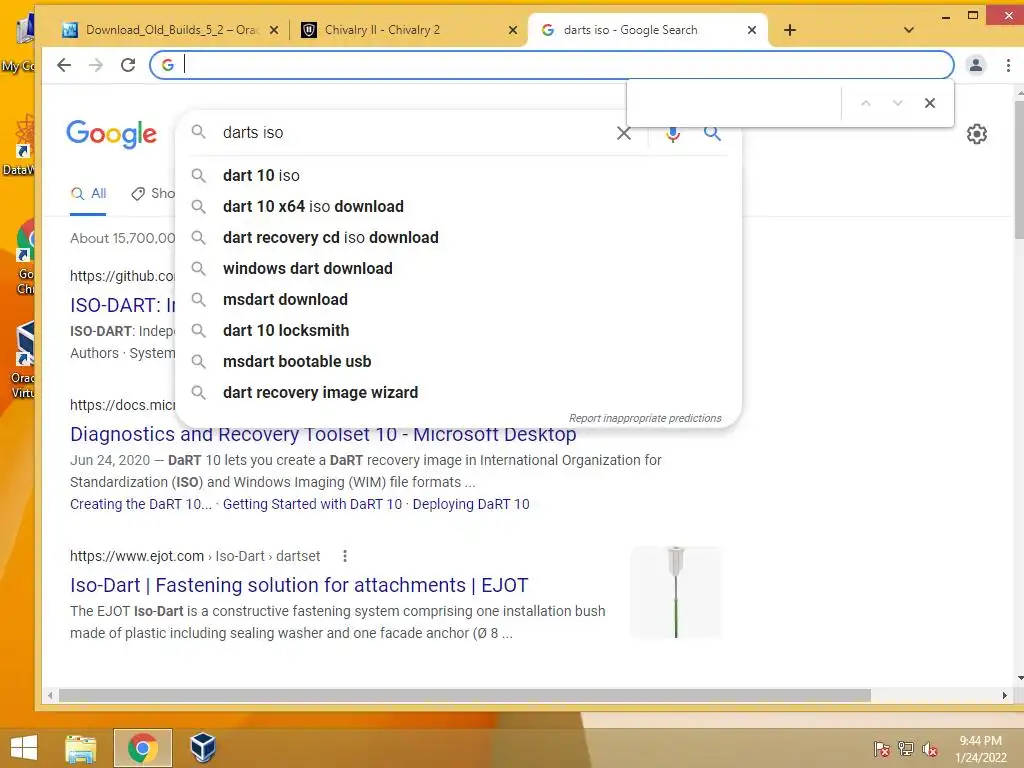Open the taskbar clock showing 9:44 PM

pos(981,749)
